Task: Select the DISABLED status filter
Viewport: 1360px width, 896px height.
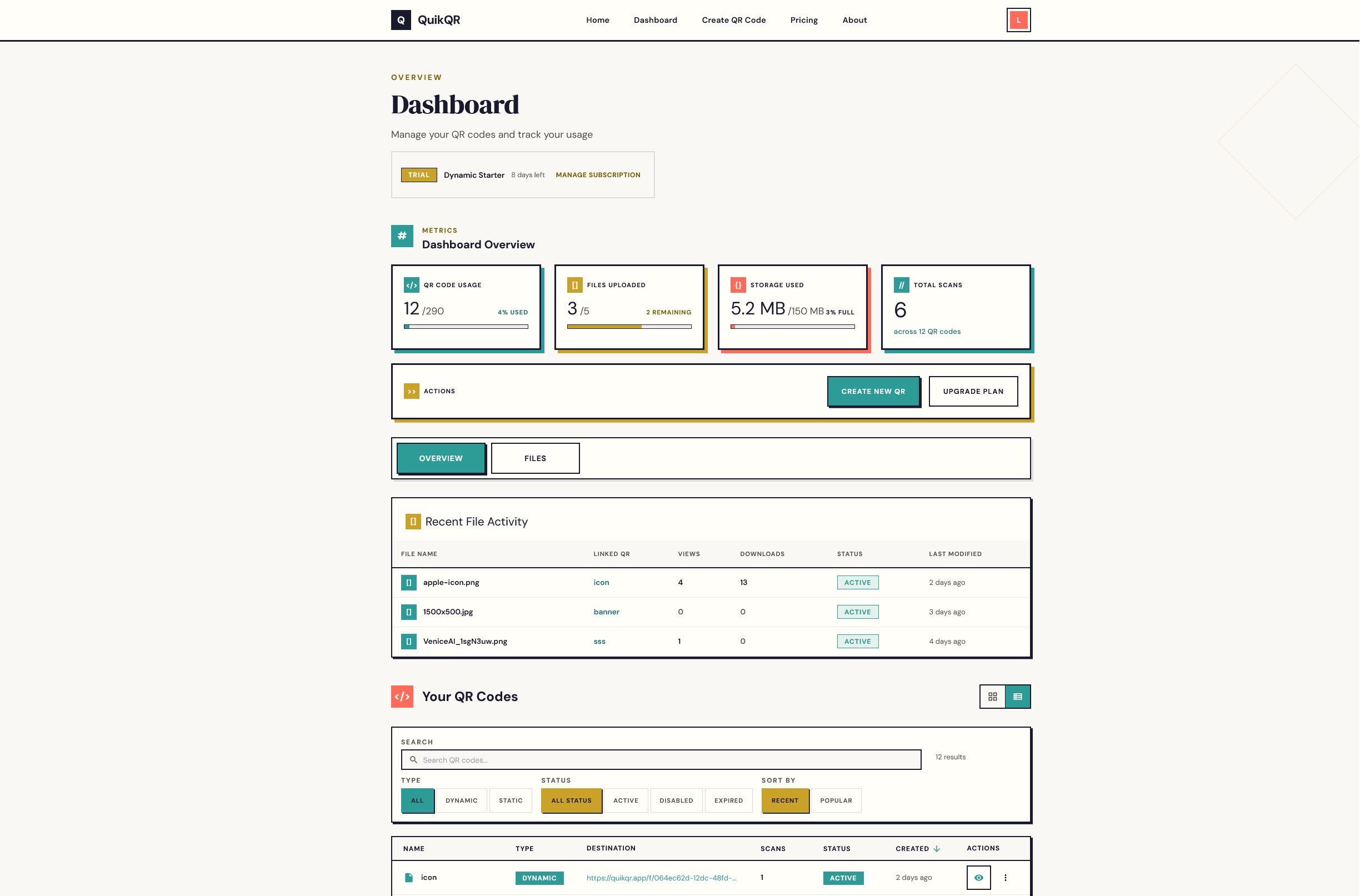Action: pyautogui.click(x=676, y=800)
